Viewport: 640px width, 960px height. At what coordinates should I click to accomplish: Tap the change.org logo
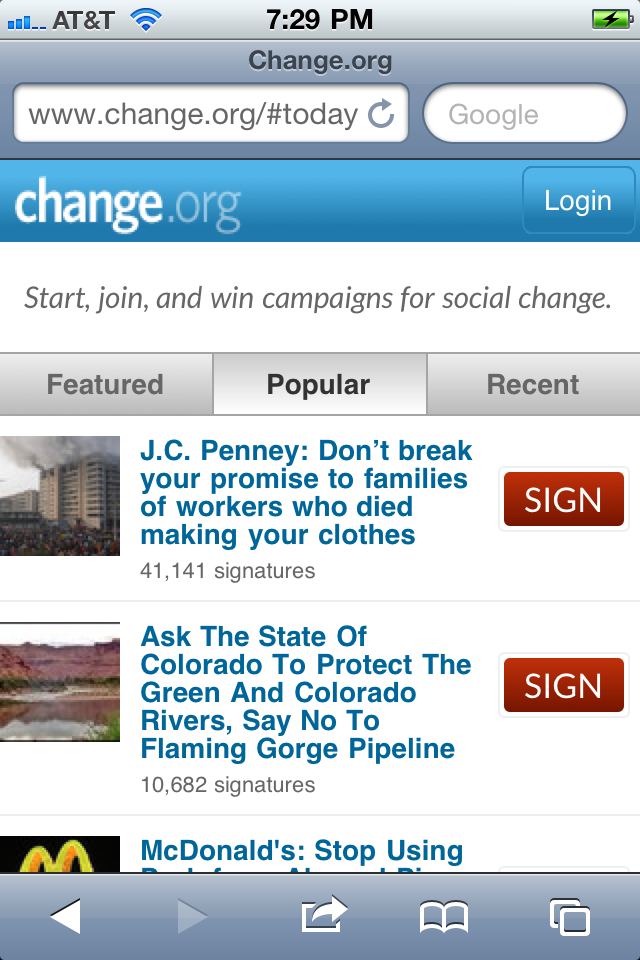pyautogui.click(x=128, y=204)
